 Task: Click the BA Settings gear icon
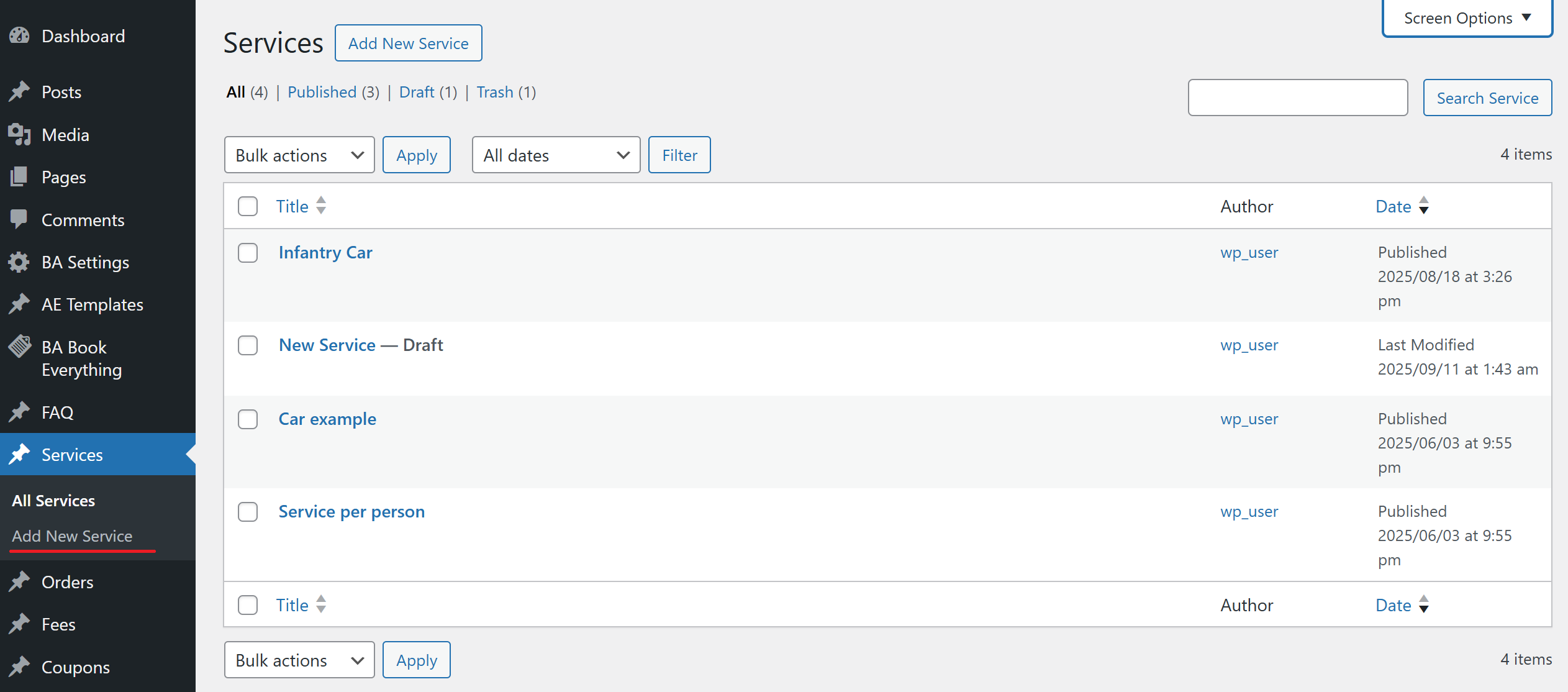point(19,262)
